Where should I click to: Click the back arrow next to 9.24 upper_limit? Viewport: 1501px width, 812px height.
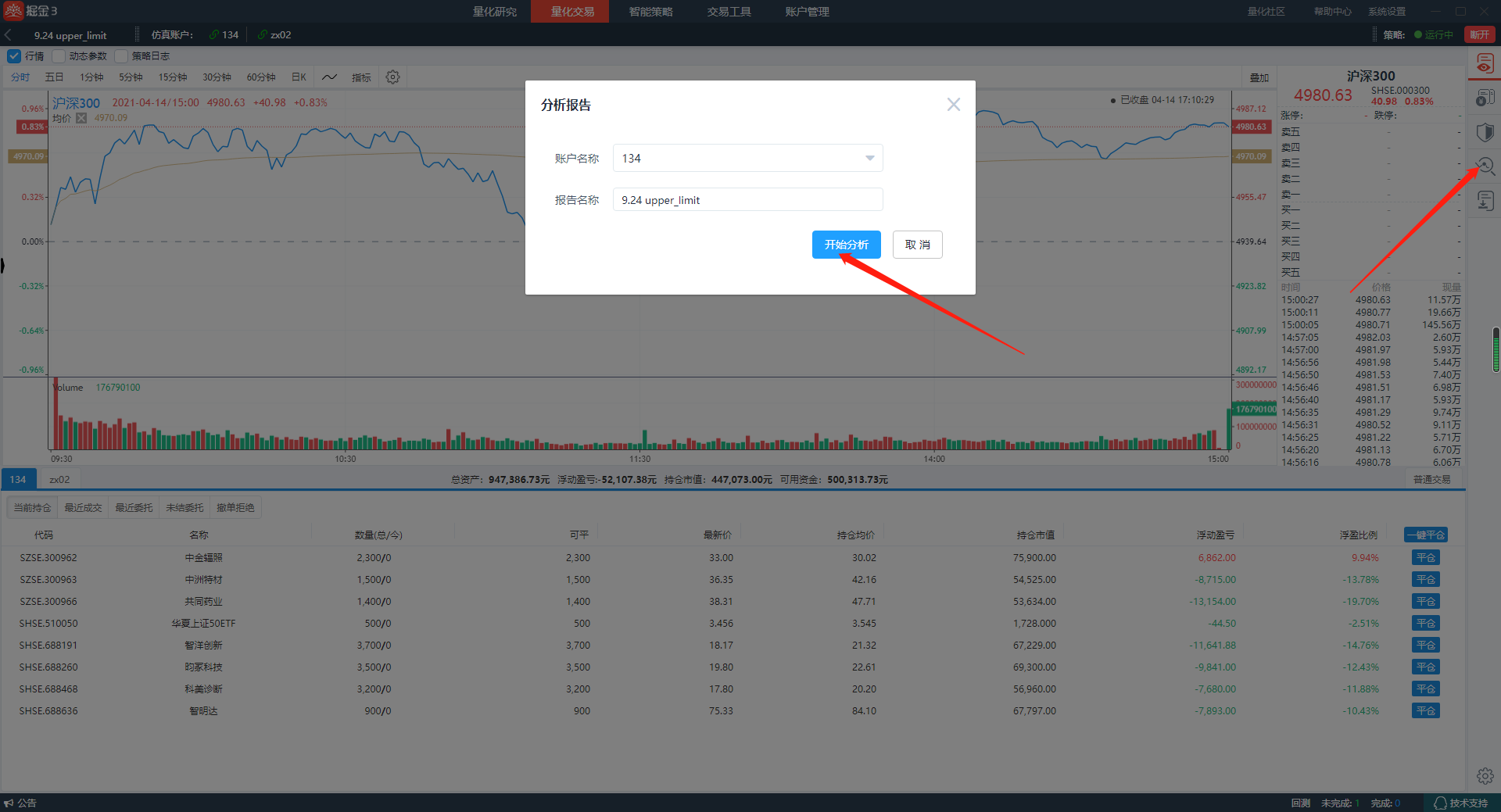point(8,35)
